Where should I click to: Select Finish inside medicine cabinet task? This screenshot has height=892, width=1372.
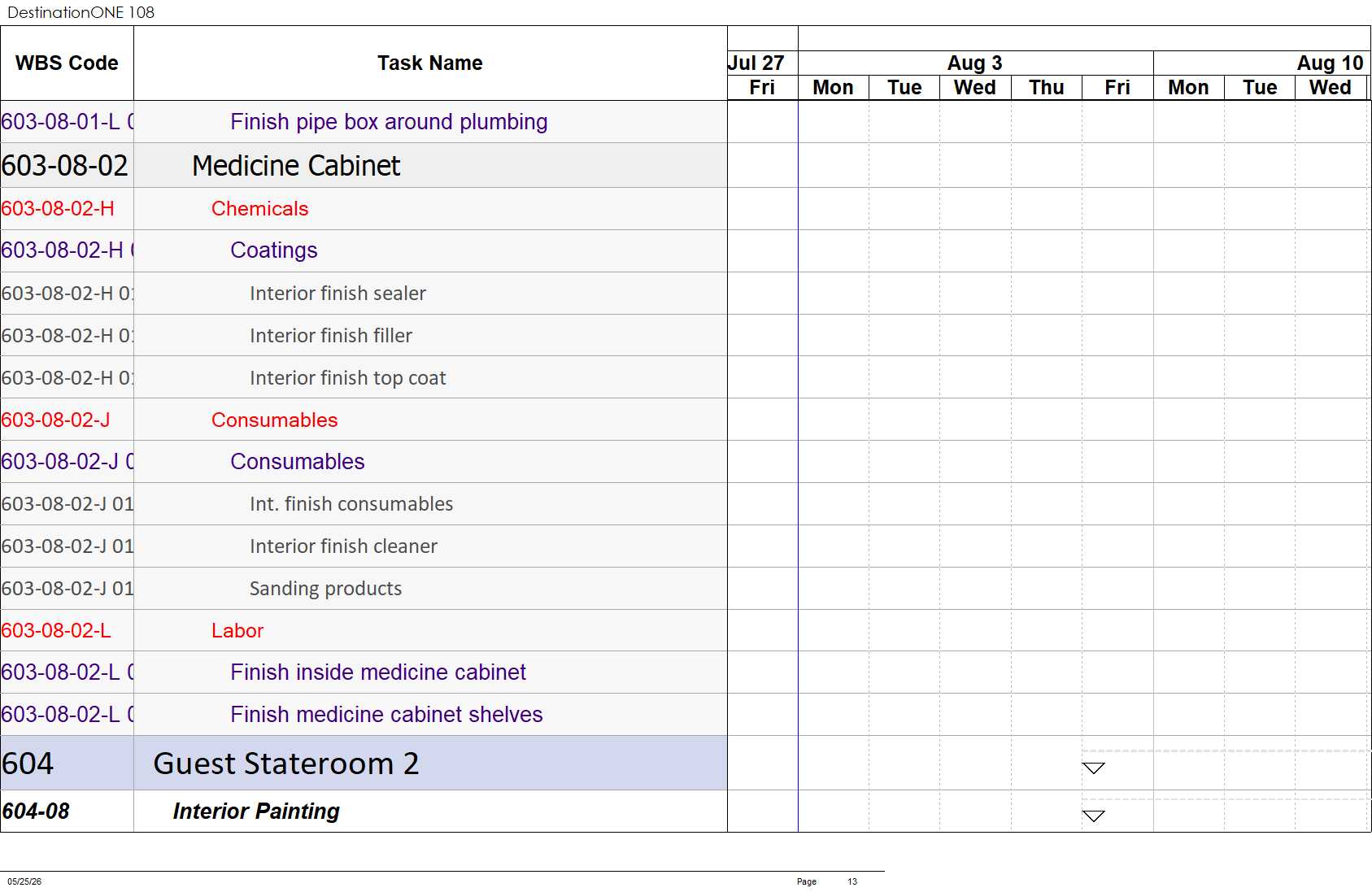(378, 672)
